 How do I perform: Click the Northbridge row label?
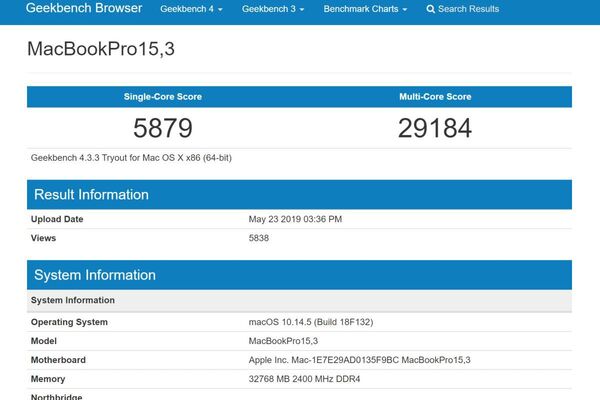pyautogui.click(x=56, y=397)
